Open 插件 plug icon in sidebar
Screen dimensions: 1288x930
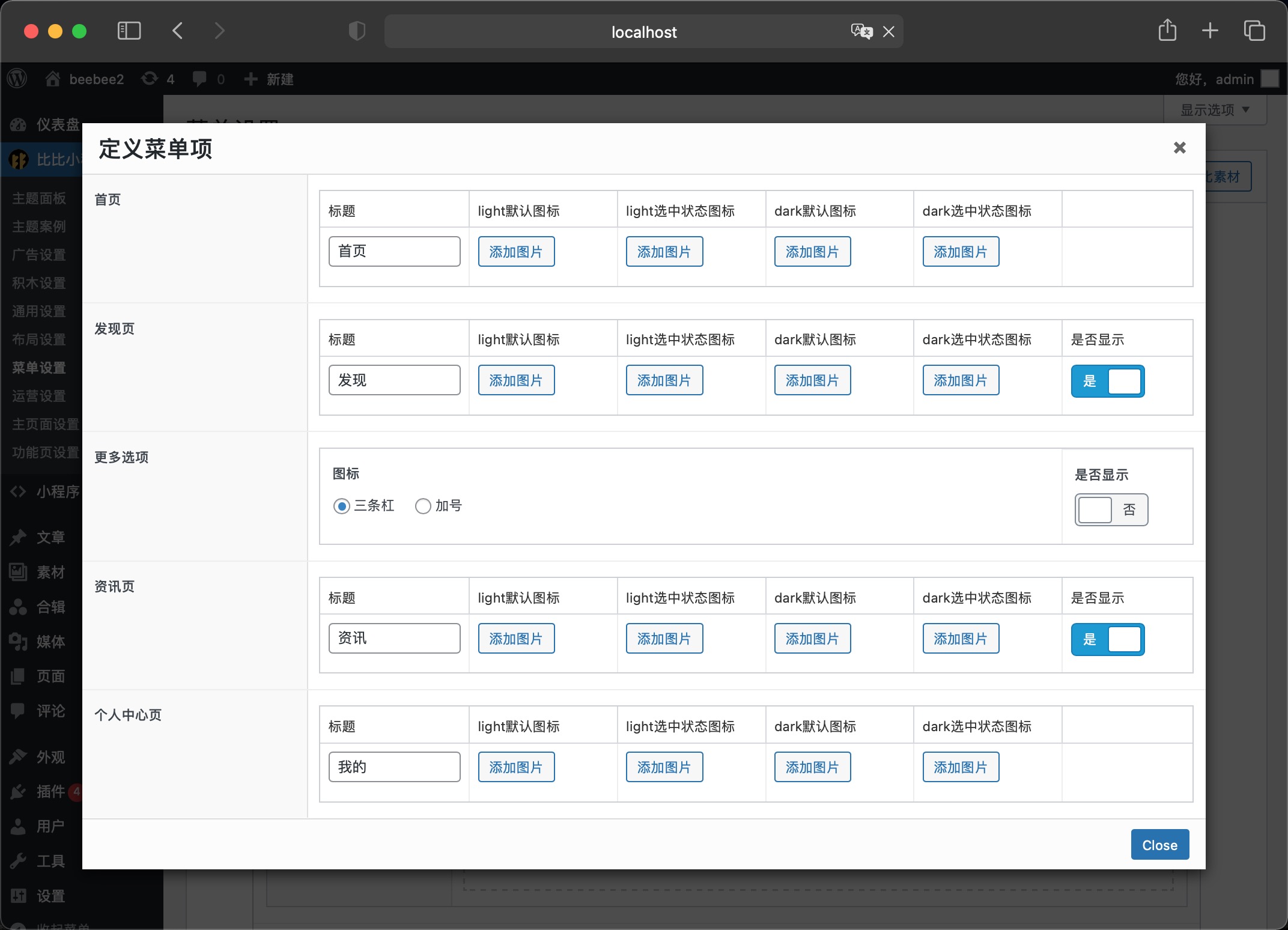[18, 792]
